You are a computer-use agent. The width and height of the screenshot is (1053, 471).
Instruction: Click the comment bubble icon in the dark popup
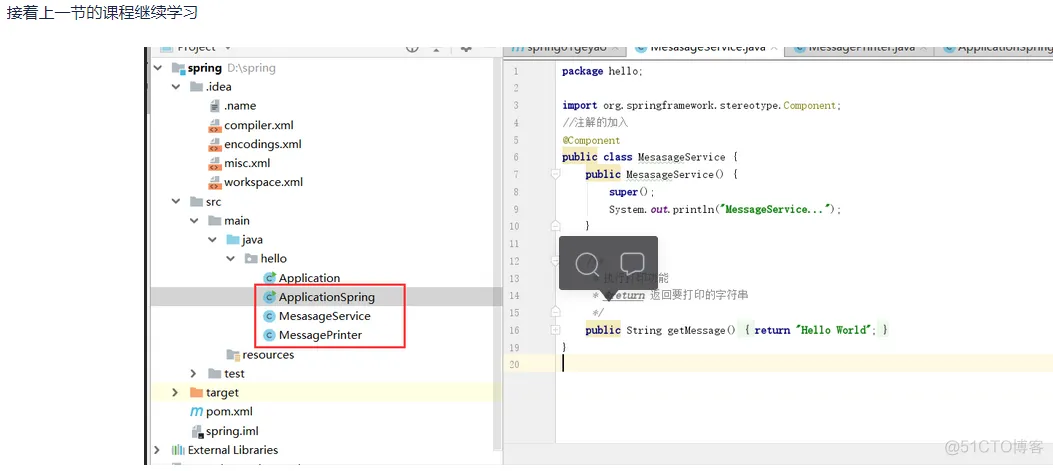(632, 263)
